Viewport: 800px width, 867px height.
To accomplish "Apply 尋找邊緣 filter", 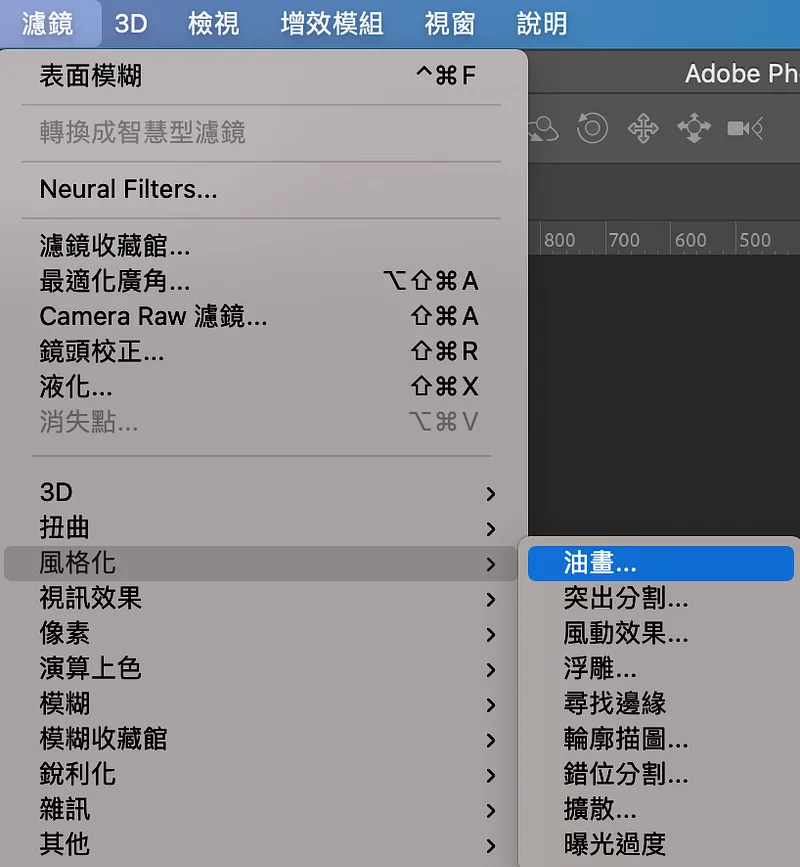I will [x=661, y=704].
